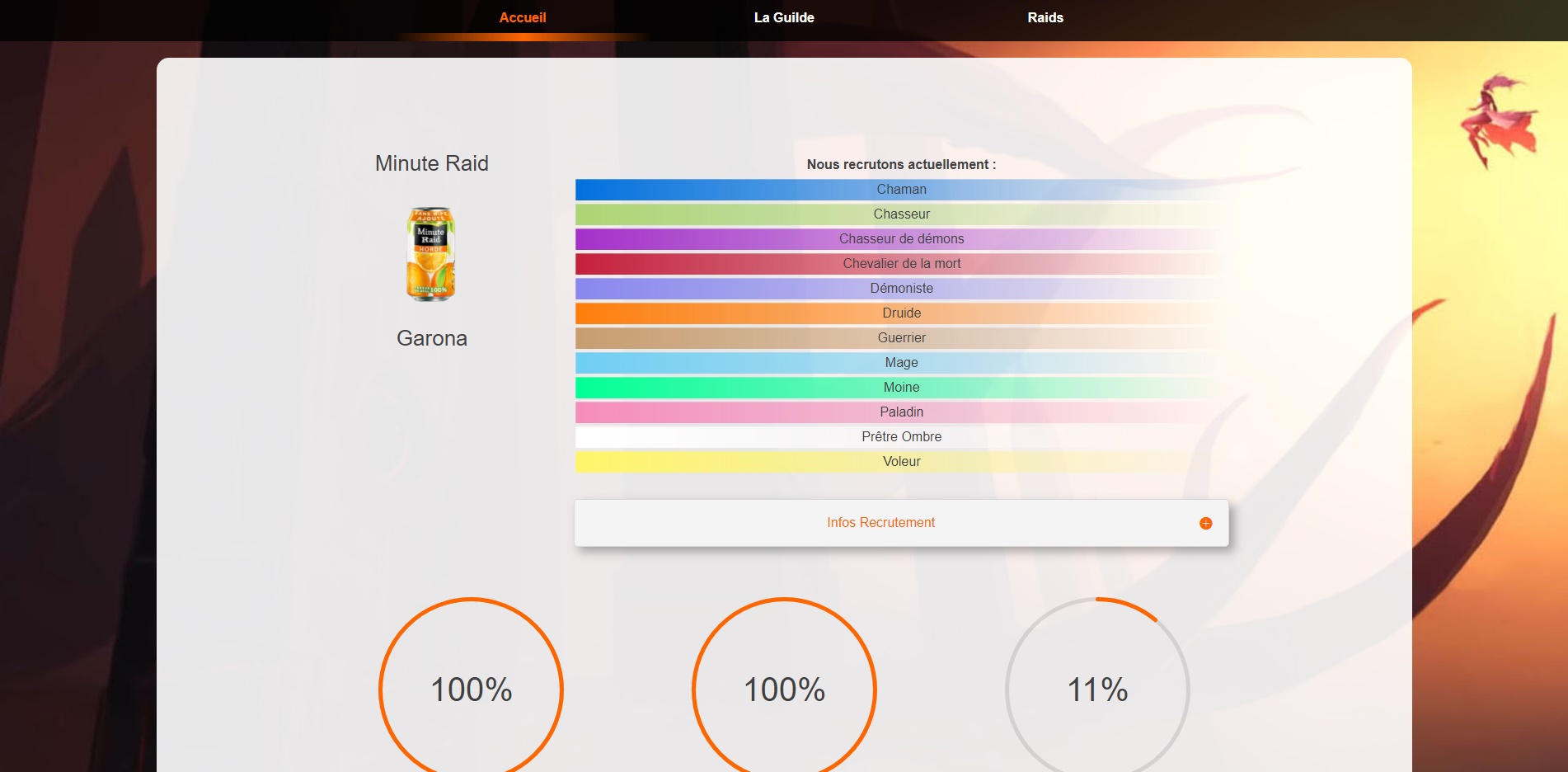Choose the Druide class bar
The height and width of the screenshot is (772, 1568).
[901, 313]
